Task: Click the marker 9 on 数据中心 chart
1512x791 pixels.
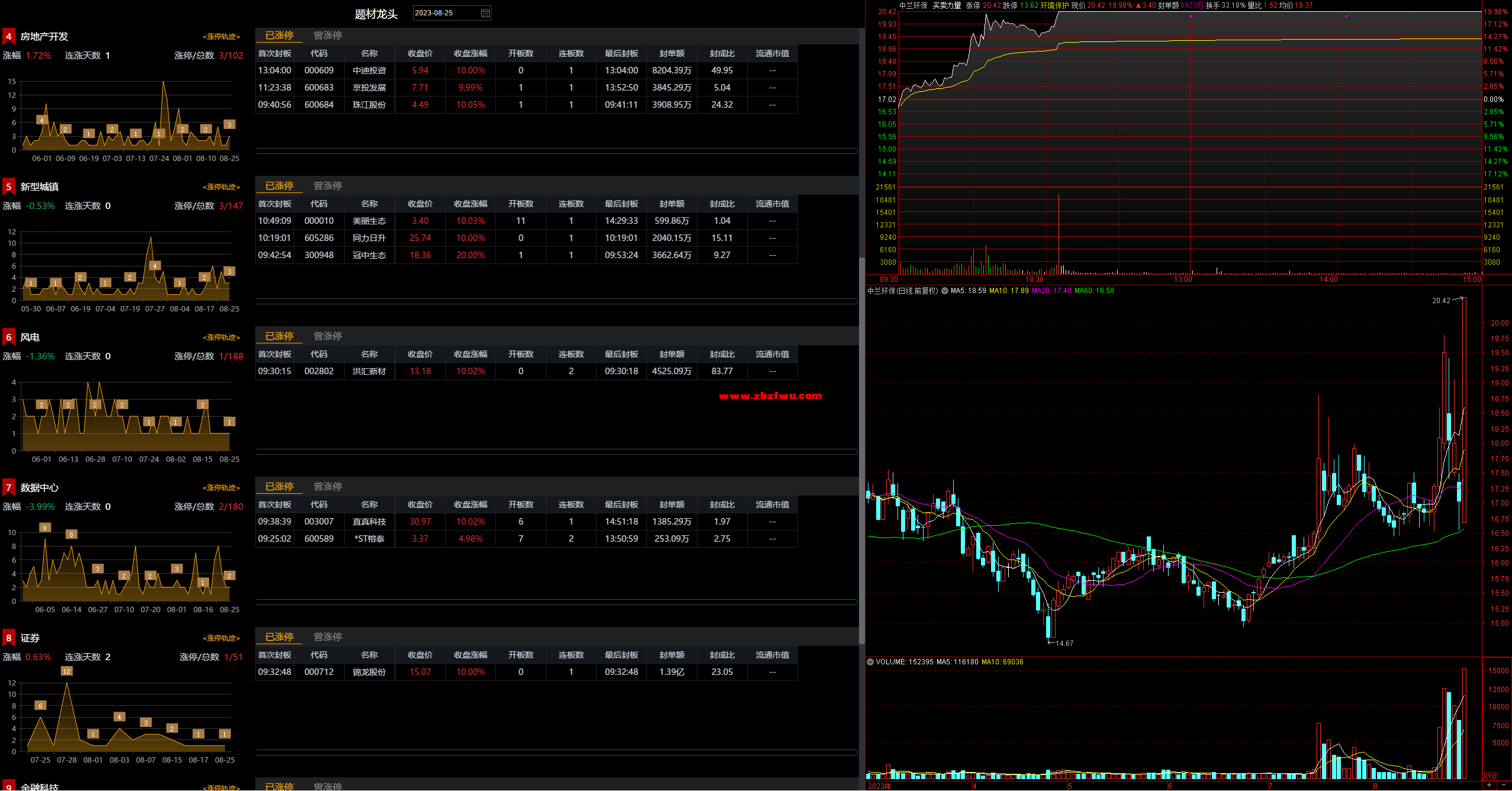Action: 44,528
